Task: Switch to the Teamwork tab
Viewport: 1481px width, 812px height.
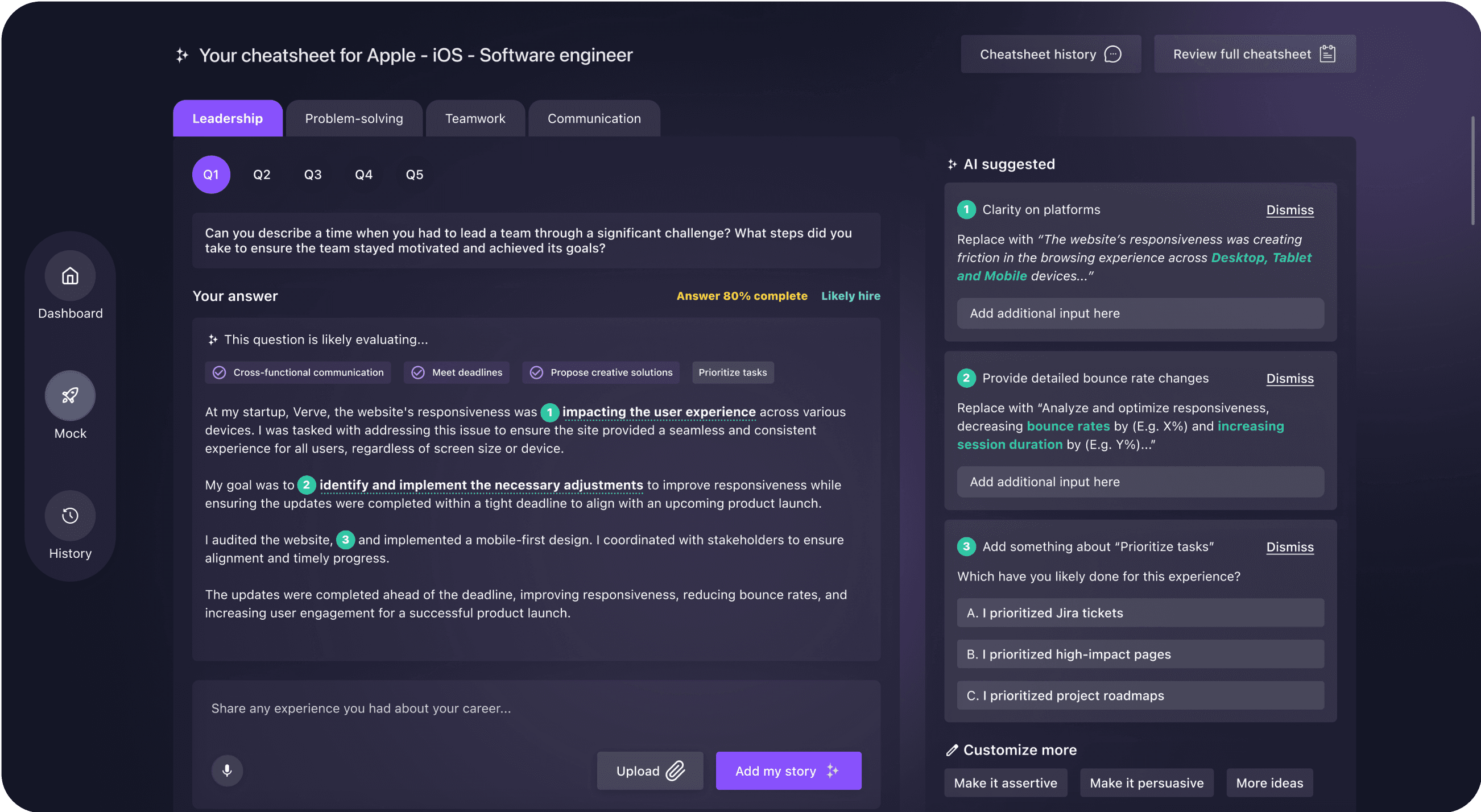Action: (475, 118)
